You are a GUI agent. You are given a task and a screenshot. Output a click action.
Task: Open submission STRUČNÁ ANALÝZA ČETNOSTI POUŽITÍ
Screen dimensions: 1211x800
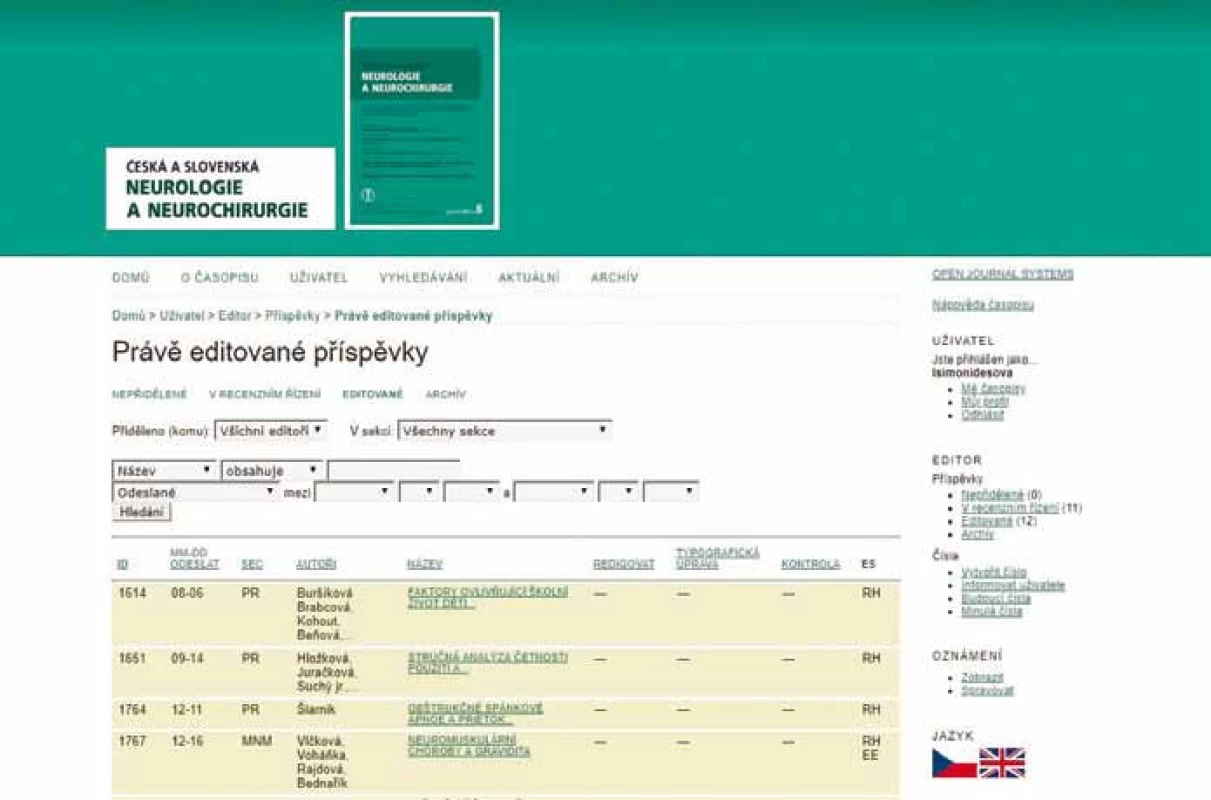click(487, 663)
